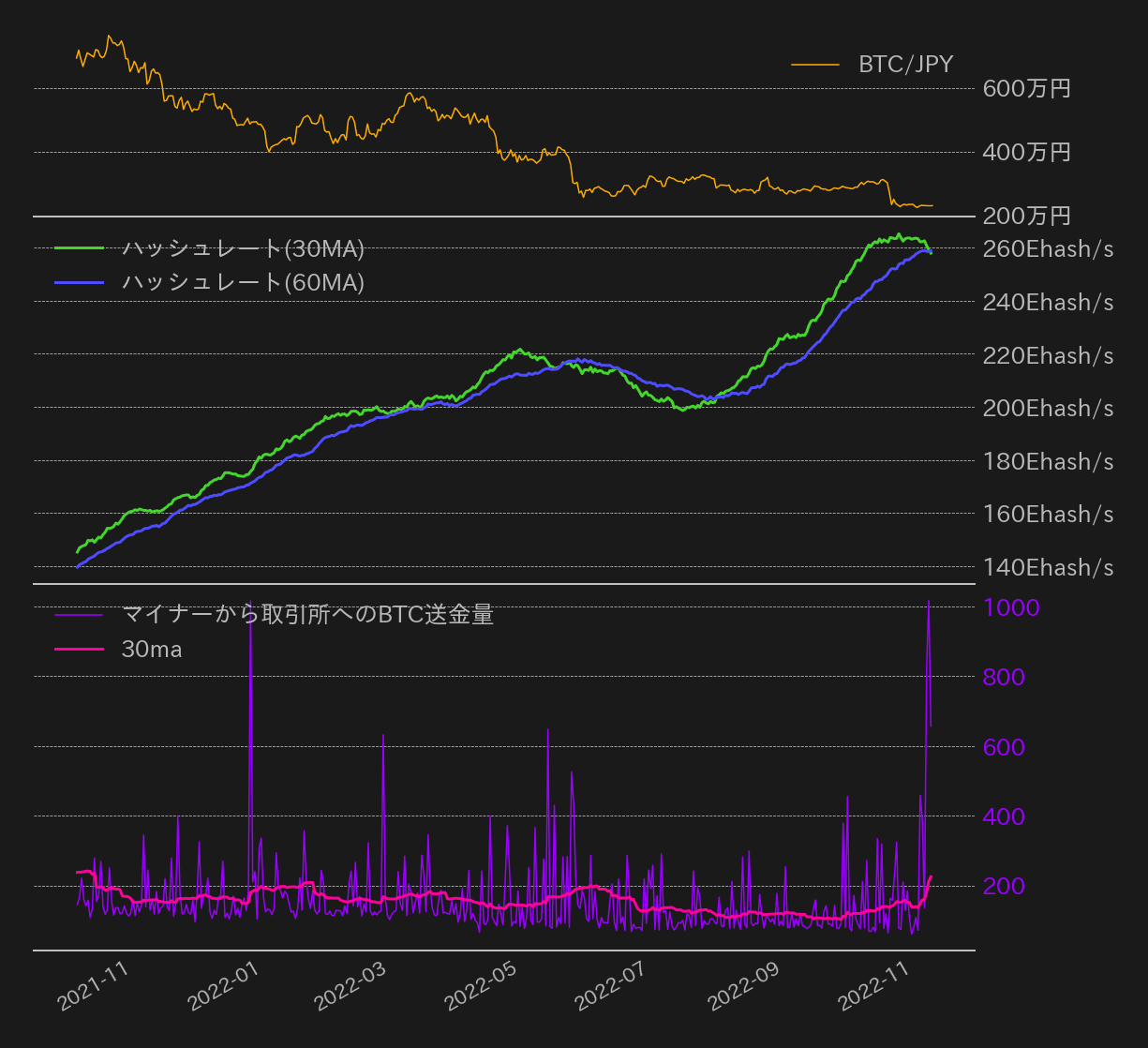Select the 2022-01 x-axis date label
Screen dimensions: 1148x1048
tap(223, 987)
